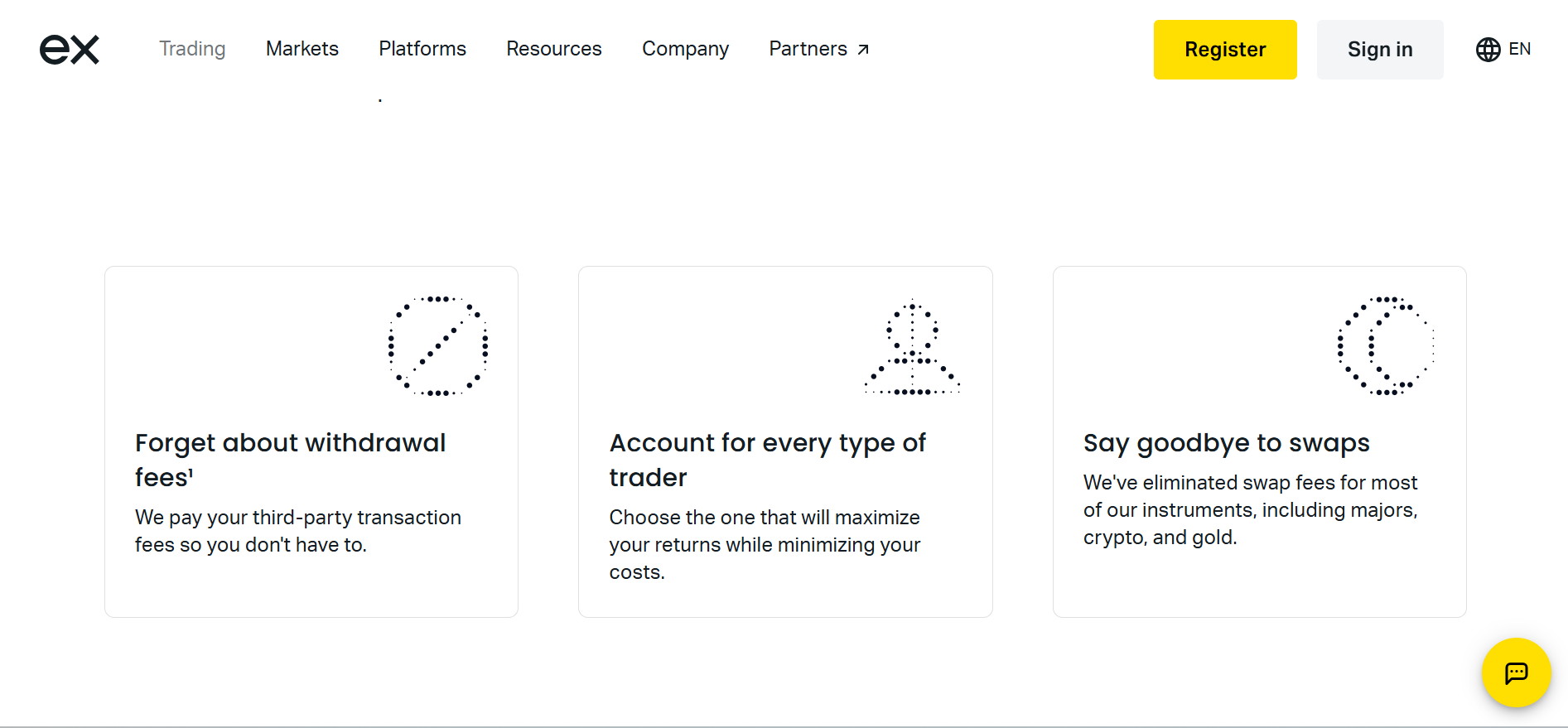Open the live chat bubble

point(1516,673)
